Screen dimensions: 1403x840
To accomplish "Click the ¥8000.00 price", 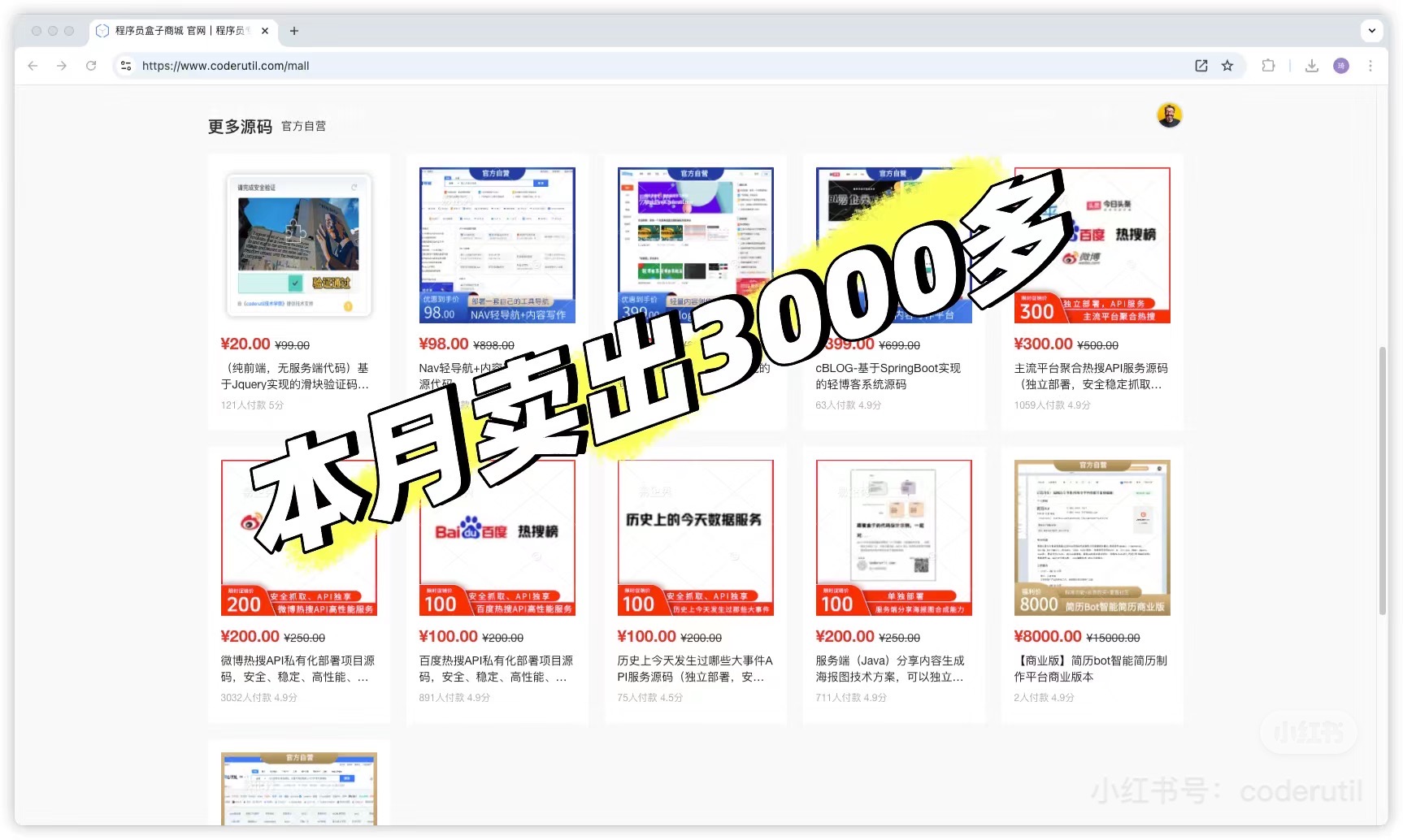I will (x=1048, y=636).
